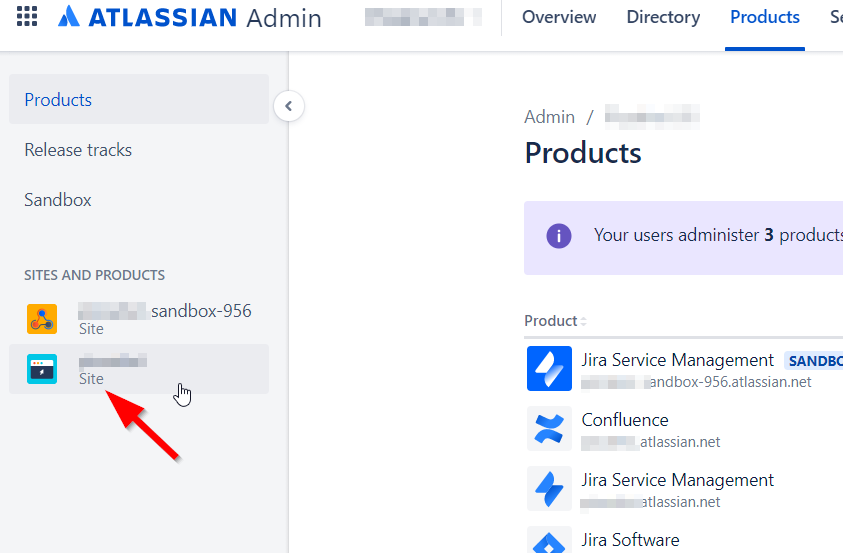Click the atlassian.net URL under Confluence
The image size is (843, 553).
click(651, 442)
